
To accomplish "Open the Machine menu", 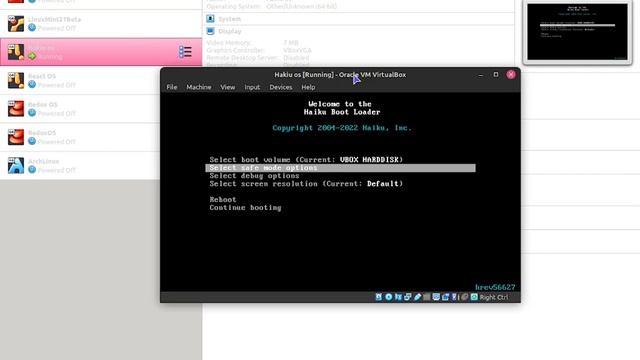I will [x=199, y=87].
